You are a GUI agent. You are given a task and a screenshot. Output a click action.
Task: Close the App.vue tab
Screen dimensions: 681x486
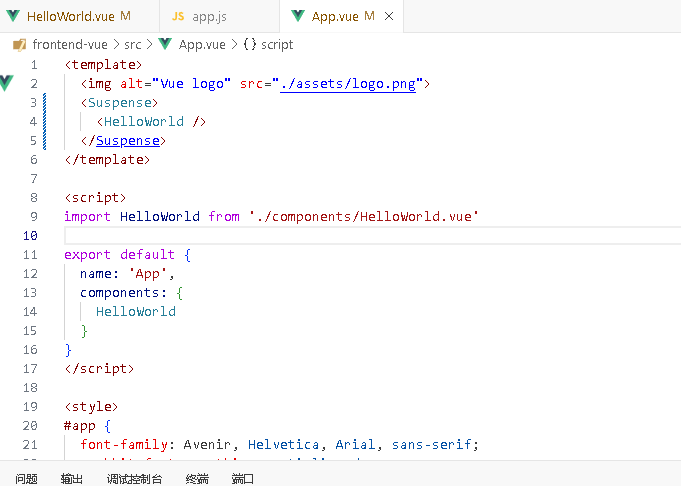click(389, 17)
